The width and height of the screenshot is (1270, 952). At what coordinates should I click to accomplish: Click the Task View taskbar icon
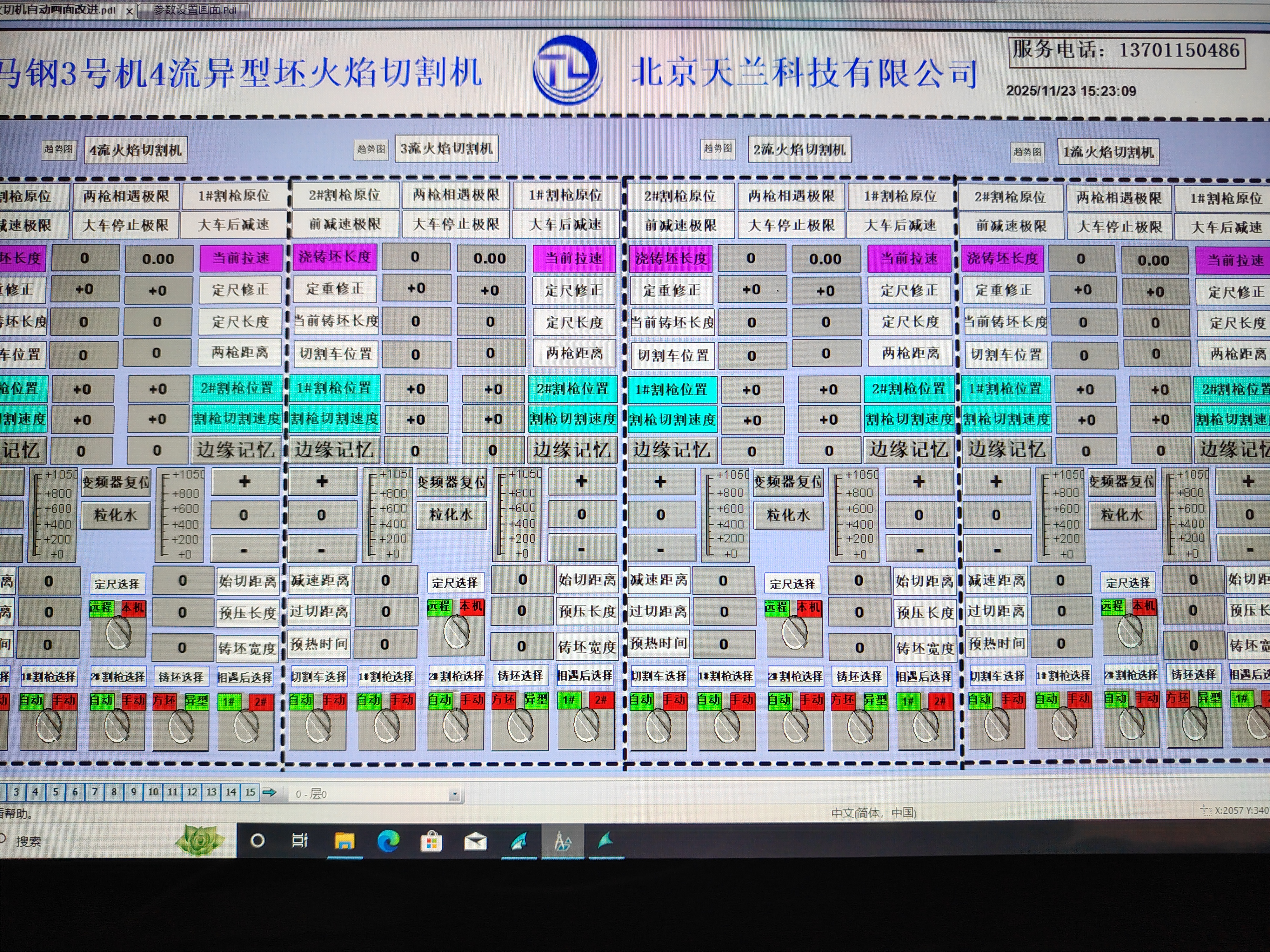point(300,841)
